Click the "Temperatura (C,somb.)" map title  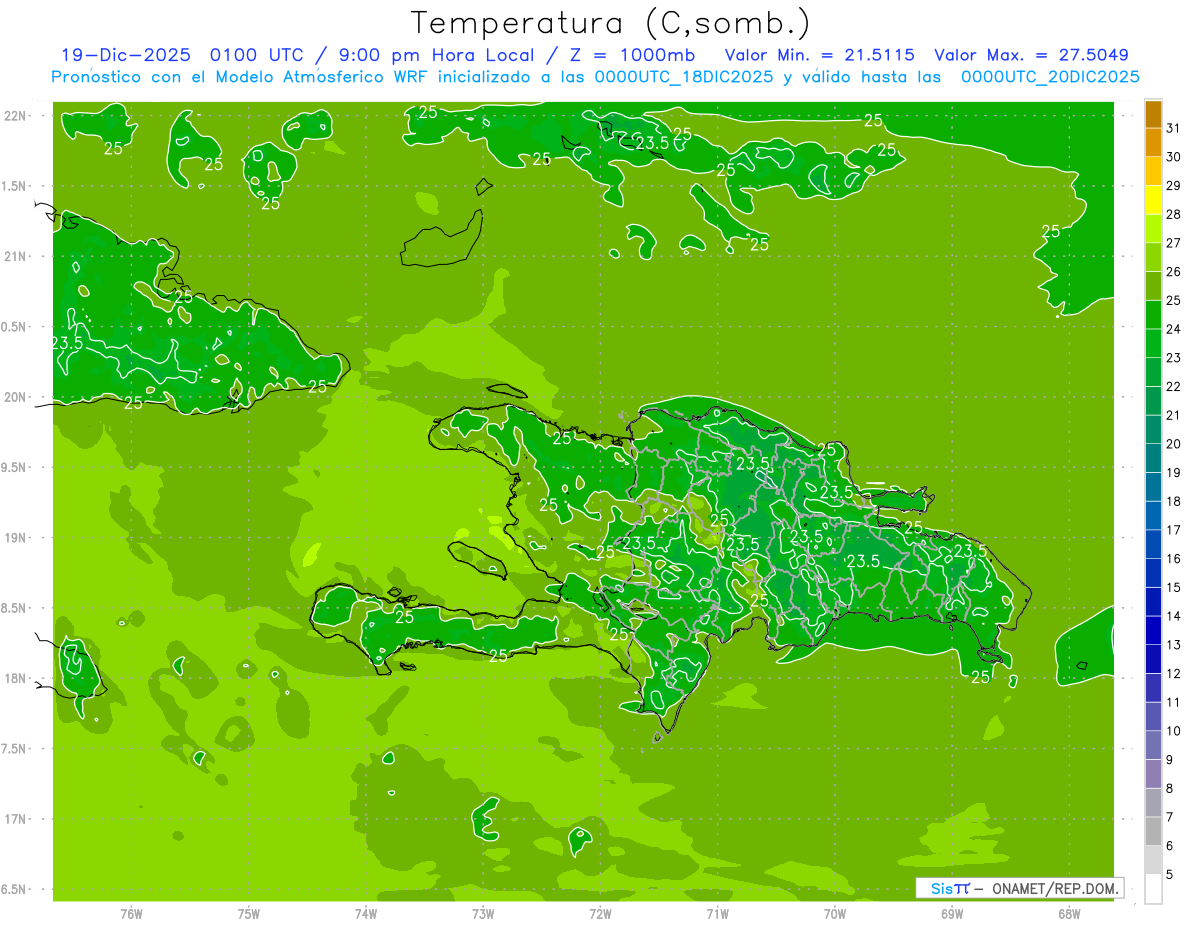[610, 23]
